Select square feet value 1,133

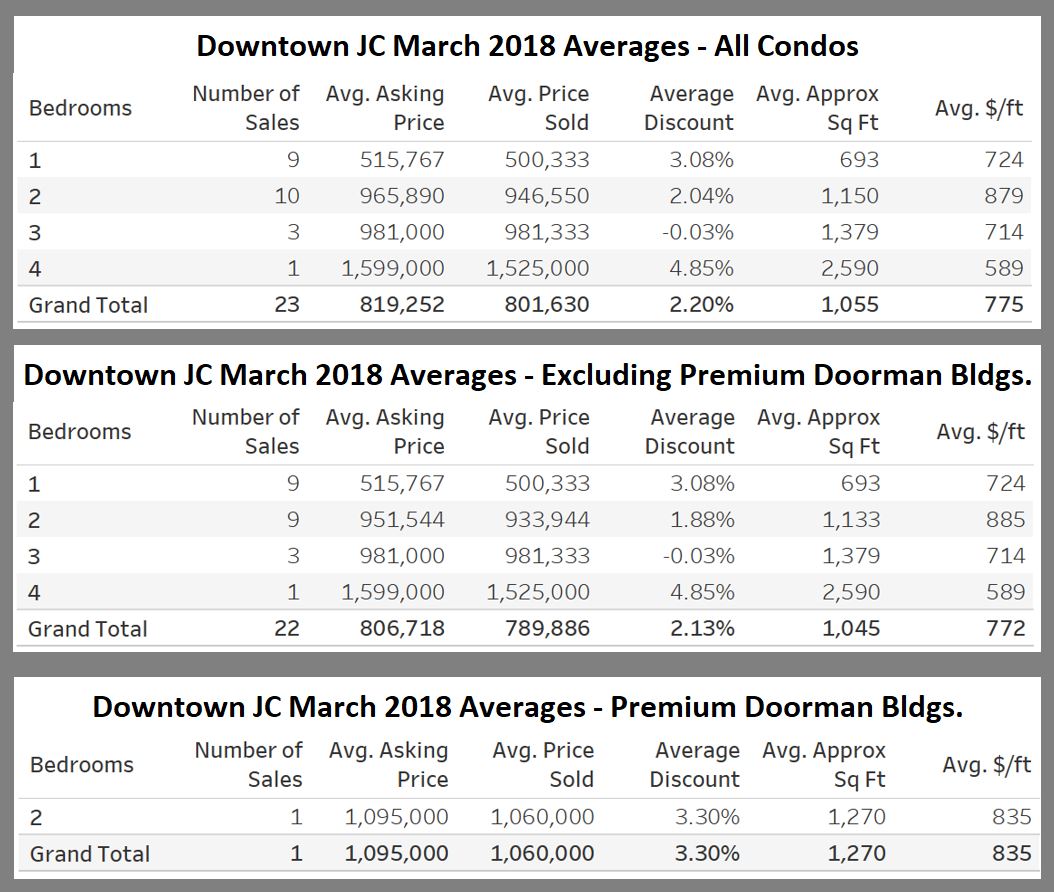[x=851, y=520]
